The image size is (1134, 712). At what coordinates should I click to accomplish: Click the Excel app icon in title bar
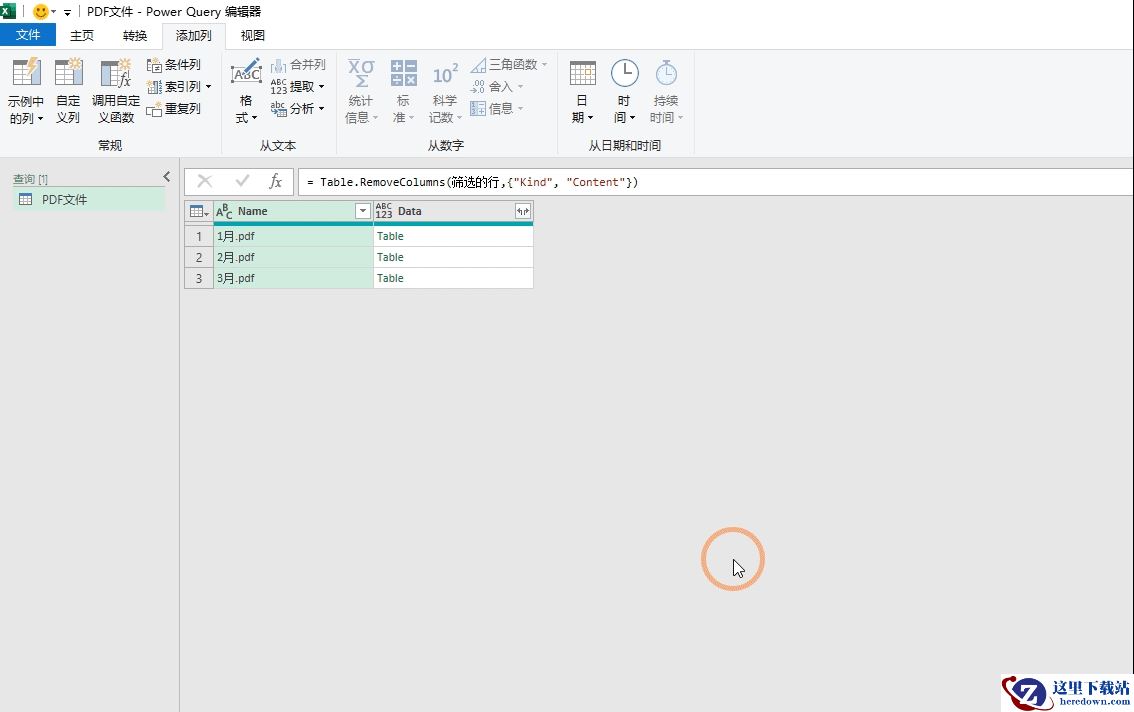point(8,11)
